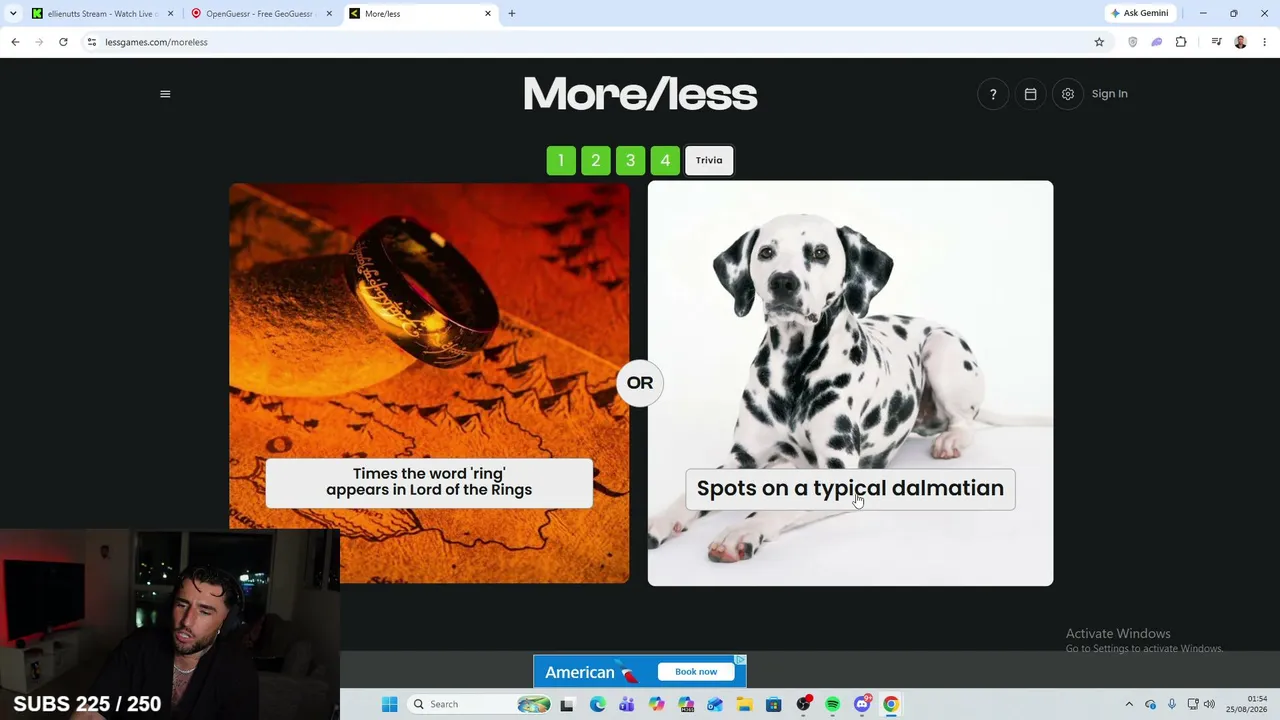Open File Explorer from the taskbar

point(744,704)
